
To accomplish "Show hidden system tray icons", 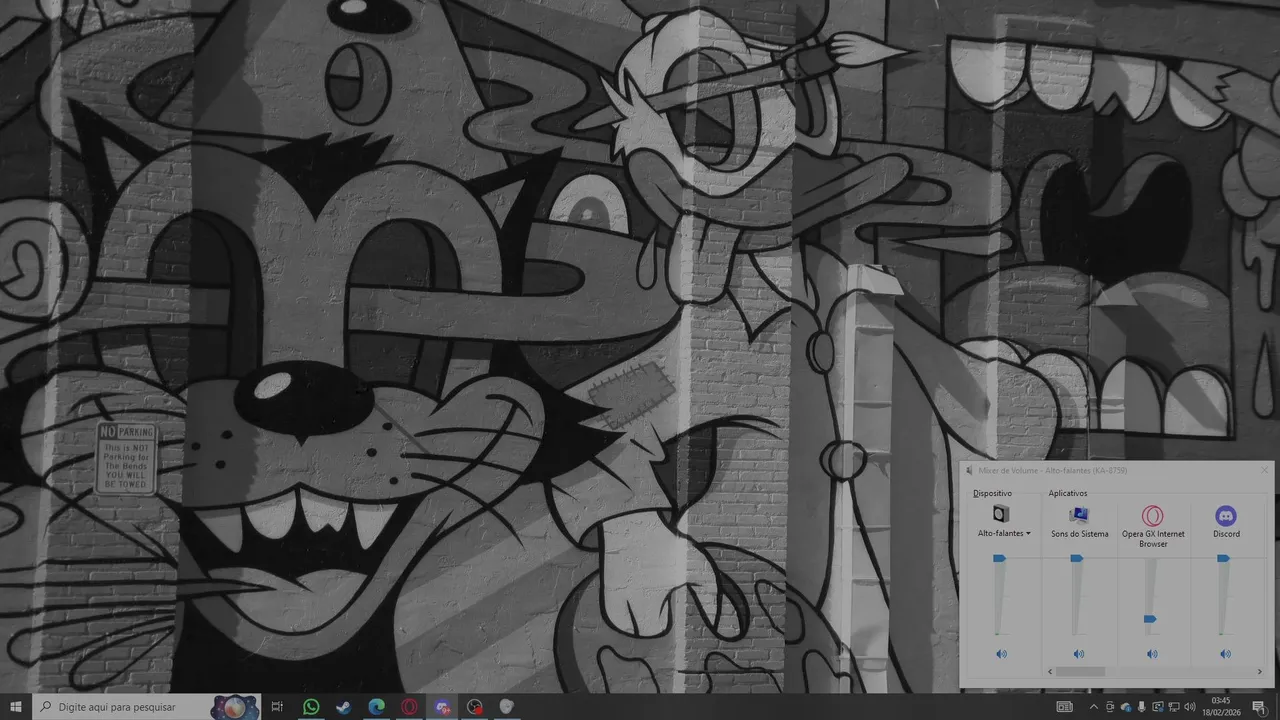I will [1093, 707].
